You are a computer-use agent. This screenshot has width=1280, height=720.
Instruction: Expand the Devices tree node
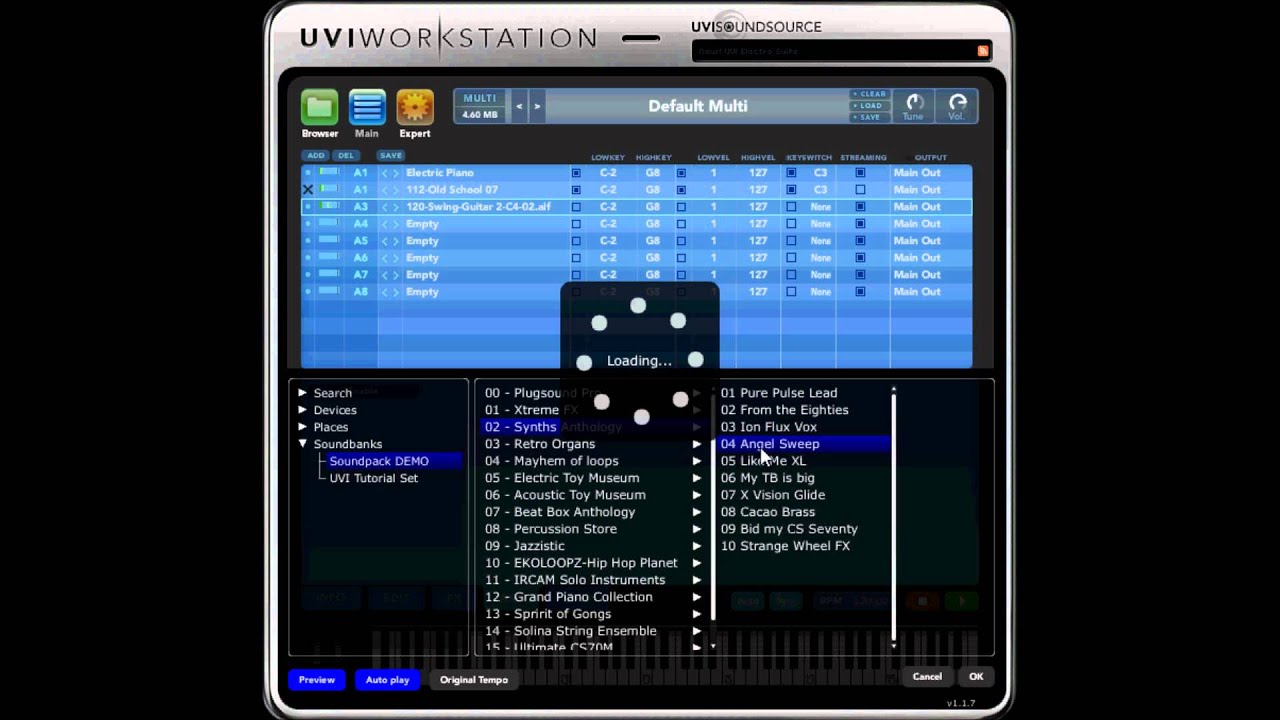tap(302, 410)
